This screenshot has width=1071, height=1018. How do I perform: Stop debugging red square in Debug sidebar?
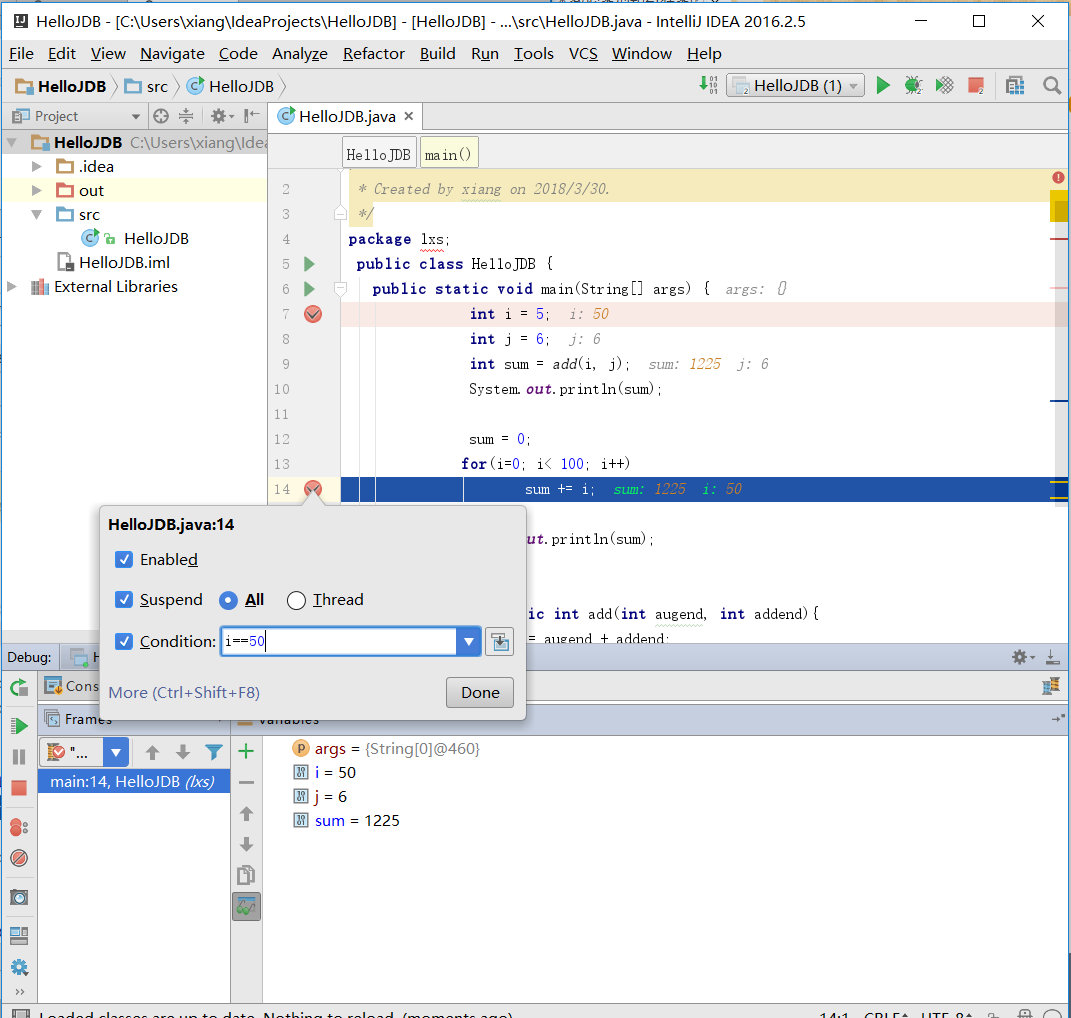click(x=19, y=788)
